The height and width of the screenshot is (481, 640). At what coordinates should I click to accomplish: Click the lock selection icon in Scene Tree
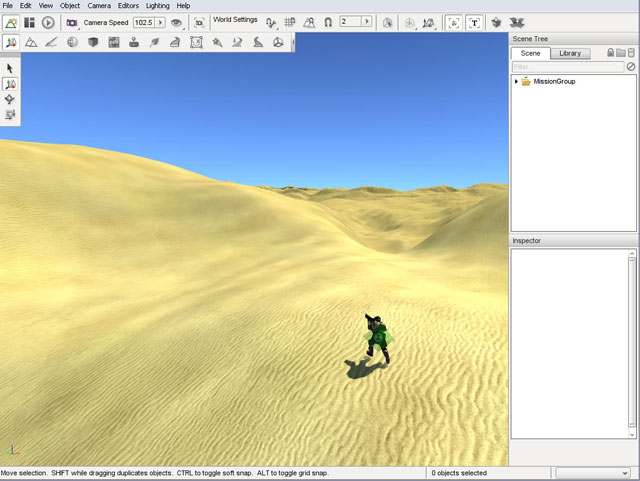click(610, 53)
